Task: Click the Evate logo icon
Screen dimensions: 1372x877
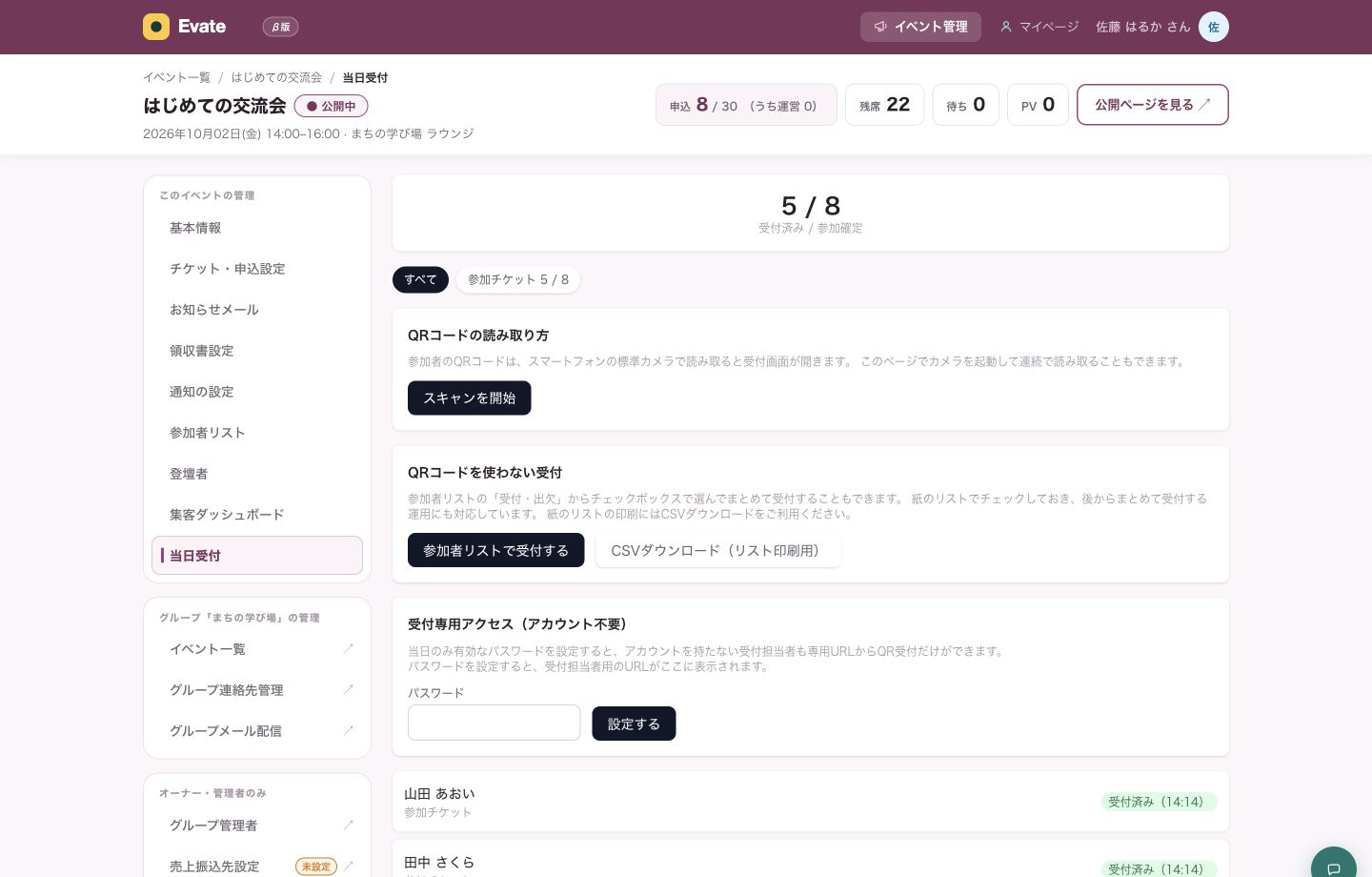Action: pyautogui.click(x=156, y=27)
